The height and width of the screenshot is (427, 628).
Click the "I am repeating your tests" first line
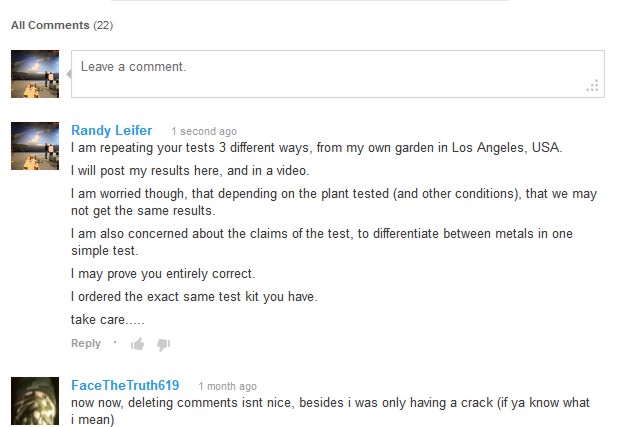[x=316, y=148]
